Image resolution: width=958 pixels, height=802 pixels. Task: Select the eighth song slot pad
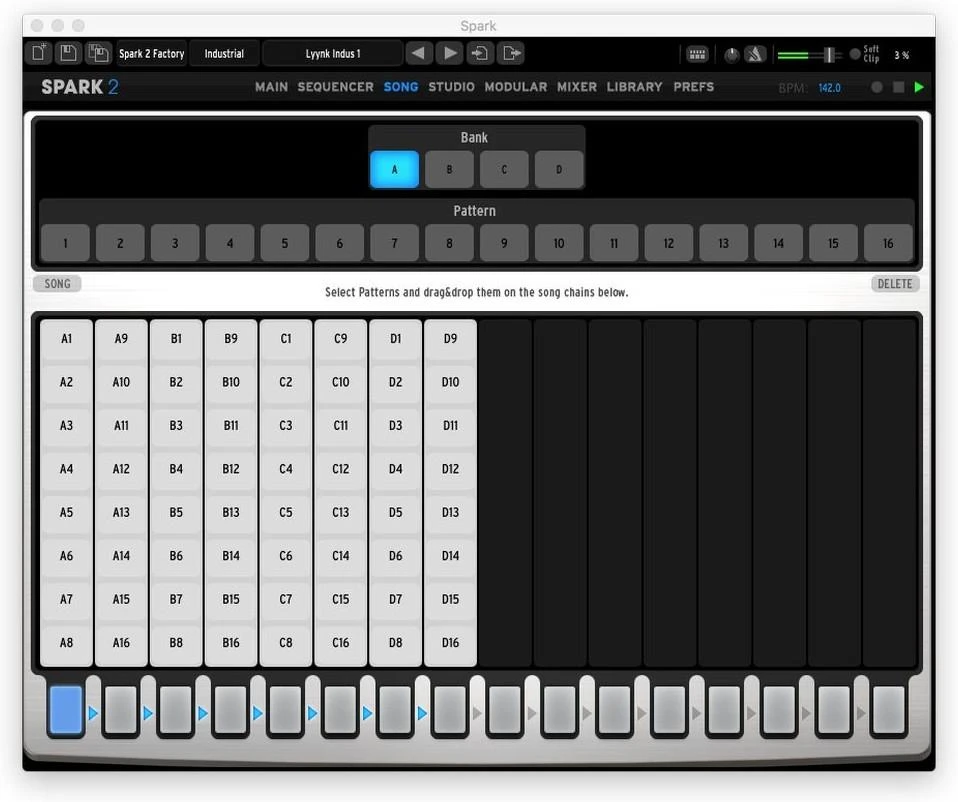point(450,709)
